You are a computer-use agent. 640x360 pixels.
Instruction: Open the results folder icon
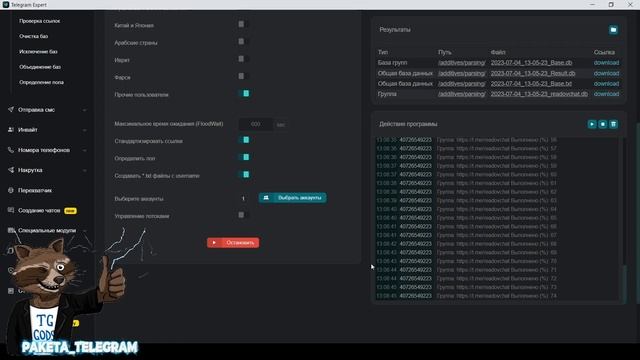click(613, 30)
